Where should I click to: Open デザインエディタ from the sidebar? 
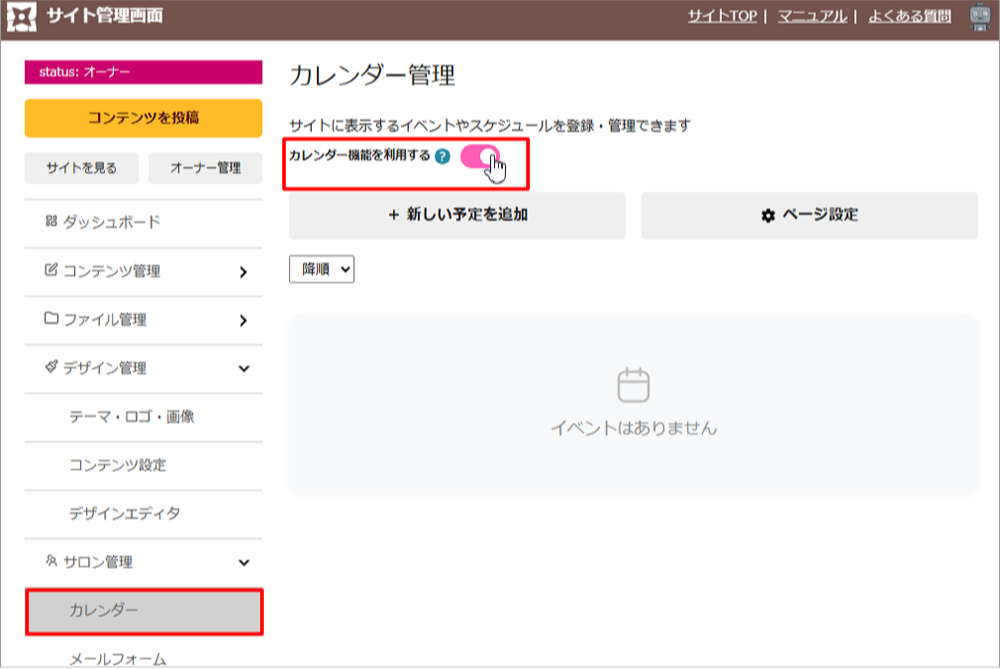coord(124,514)
